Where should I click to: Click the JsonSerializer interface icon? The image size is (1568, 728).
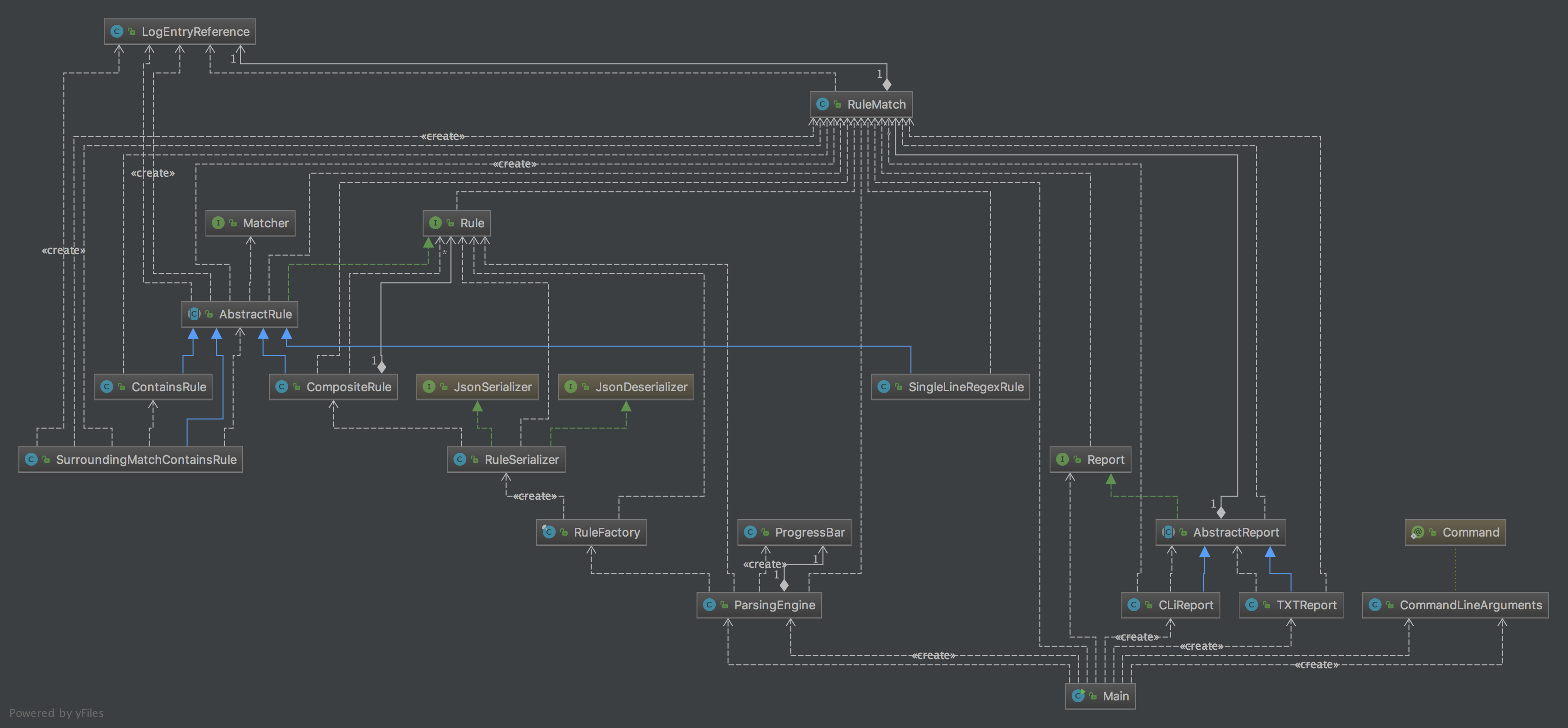(429, 387)
